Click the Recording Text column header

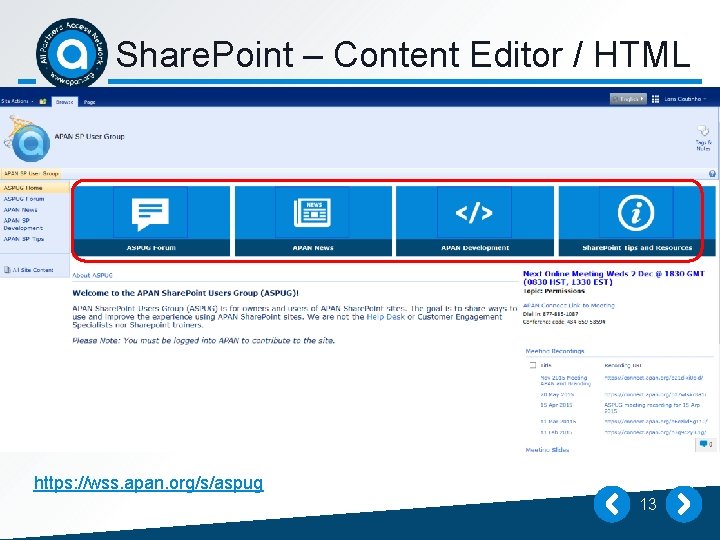point(623,366)
